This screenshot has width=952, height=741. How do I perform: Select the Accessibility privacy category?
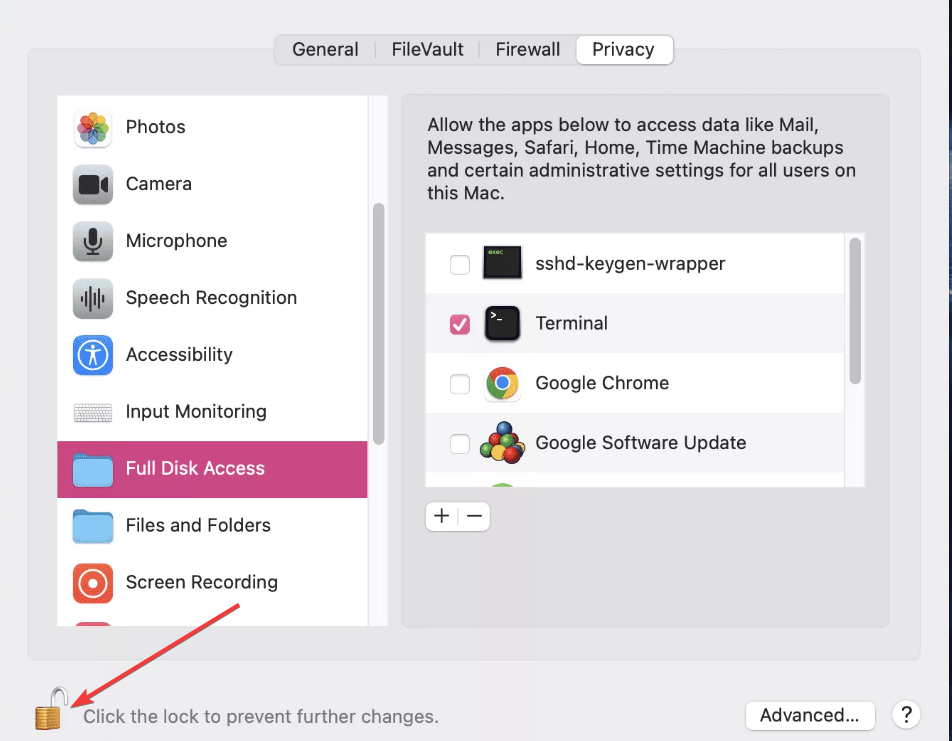coord(179,355)
